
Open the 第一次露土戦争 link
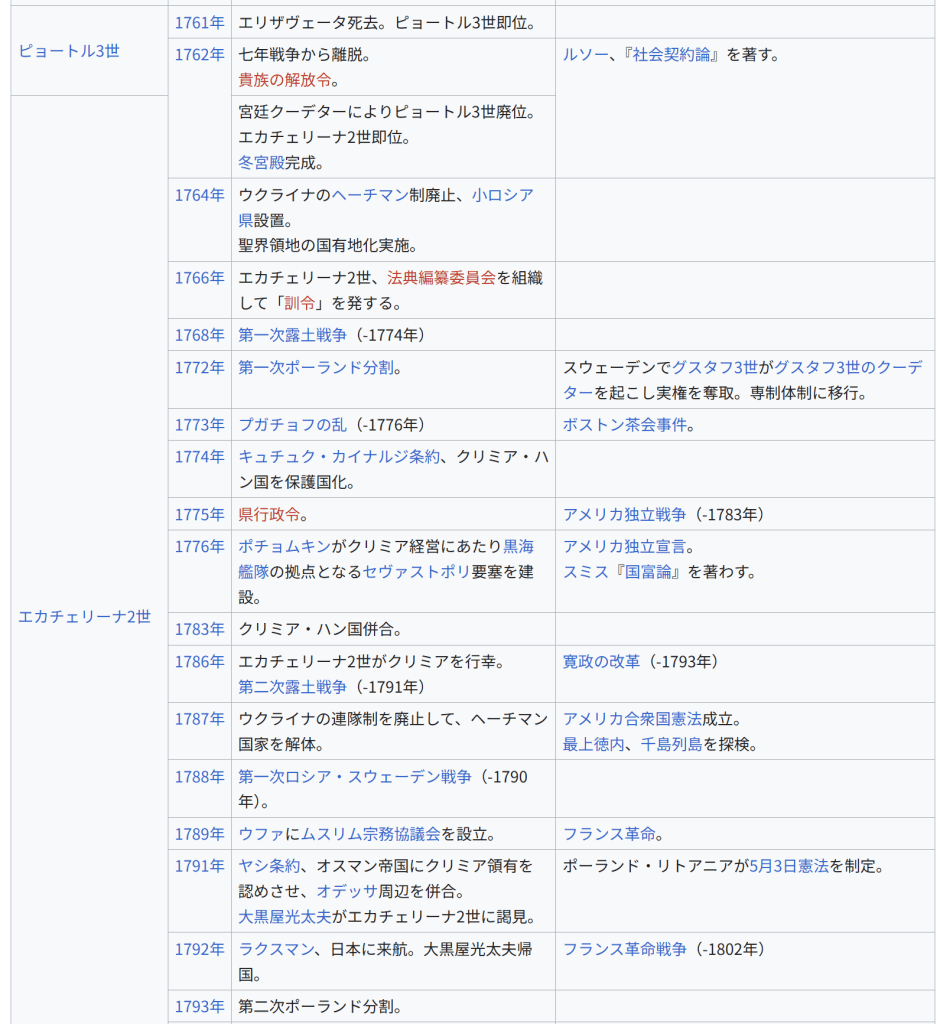click(293, 335)
